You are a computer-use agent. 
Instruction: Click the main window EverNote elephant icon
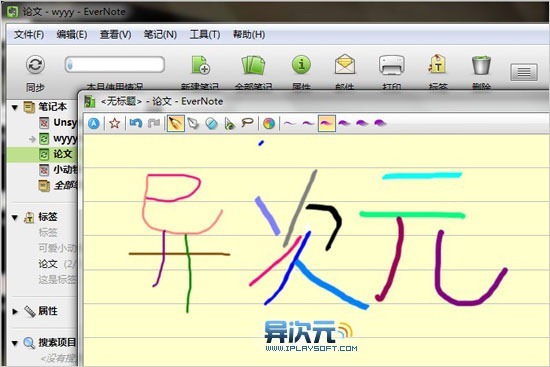click(x=13, y=12)
